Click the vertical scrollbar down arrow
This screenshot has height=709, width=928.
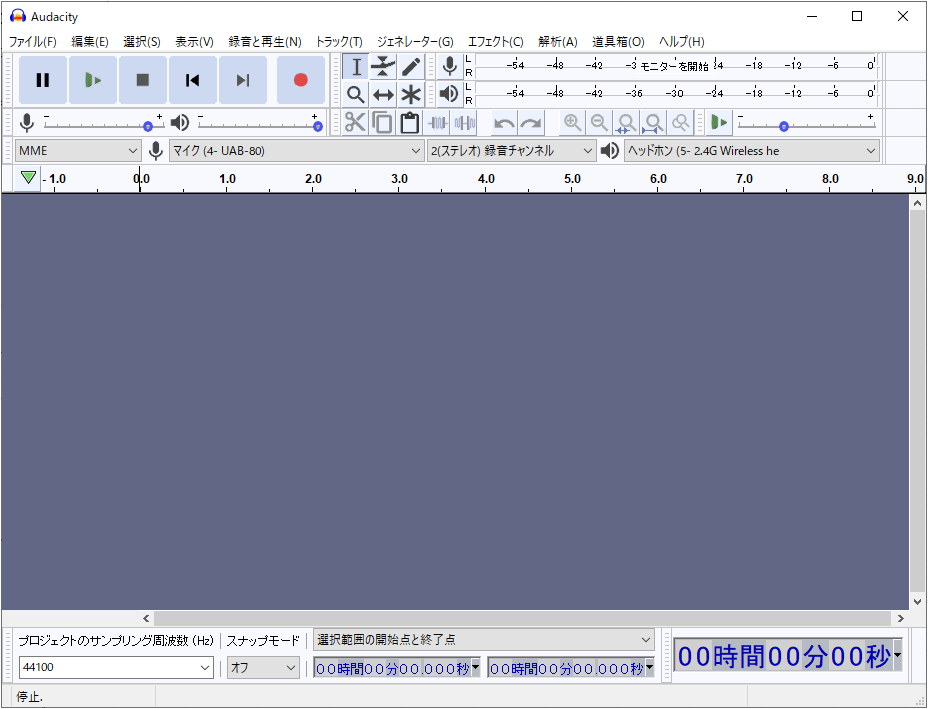coord(917,602)
